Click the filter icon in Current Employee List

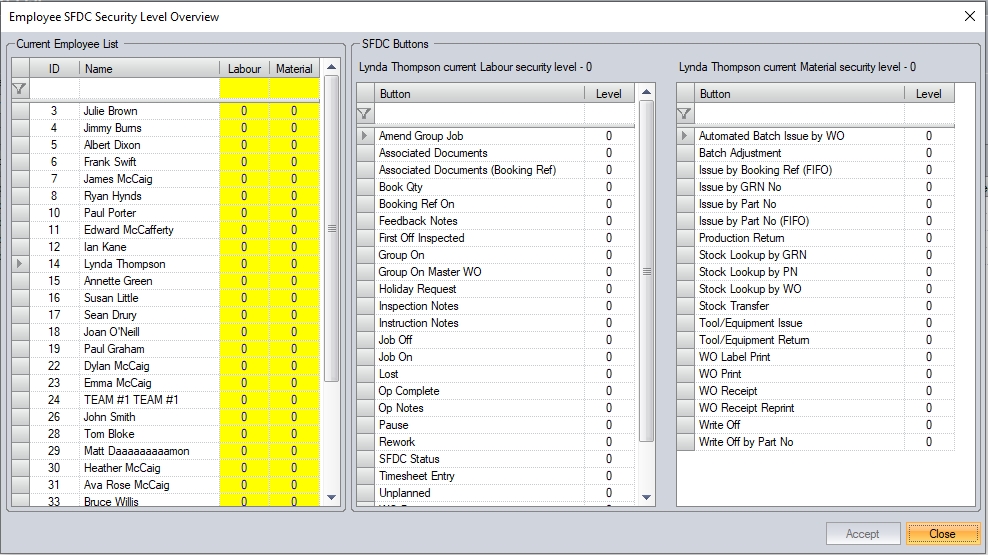coord(20,88)
